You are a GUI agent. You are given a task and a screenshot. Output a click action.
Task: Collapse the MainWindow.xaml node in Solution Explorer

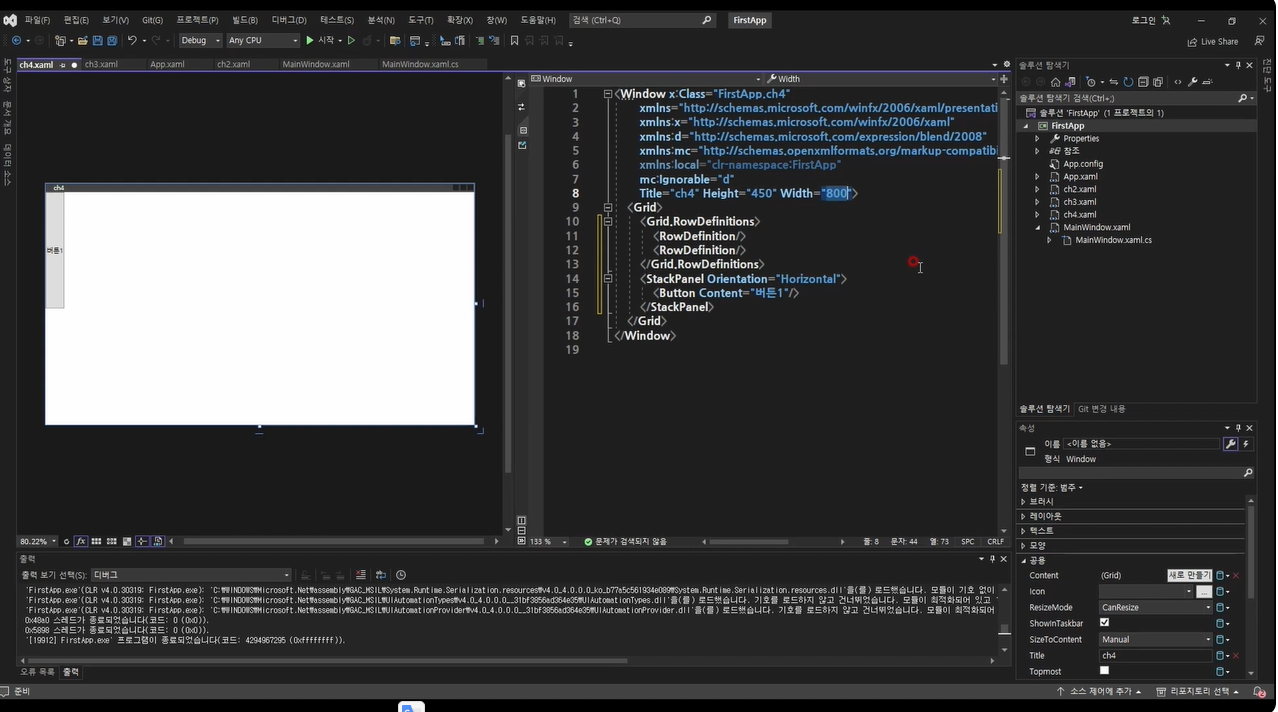[1037, 227]
